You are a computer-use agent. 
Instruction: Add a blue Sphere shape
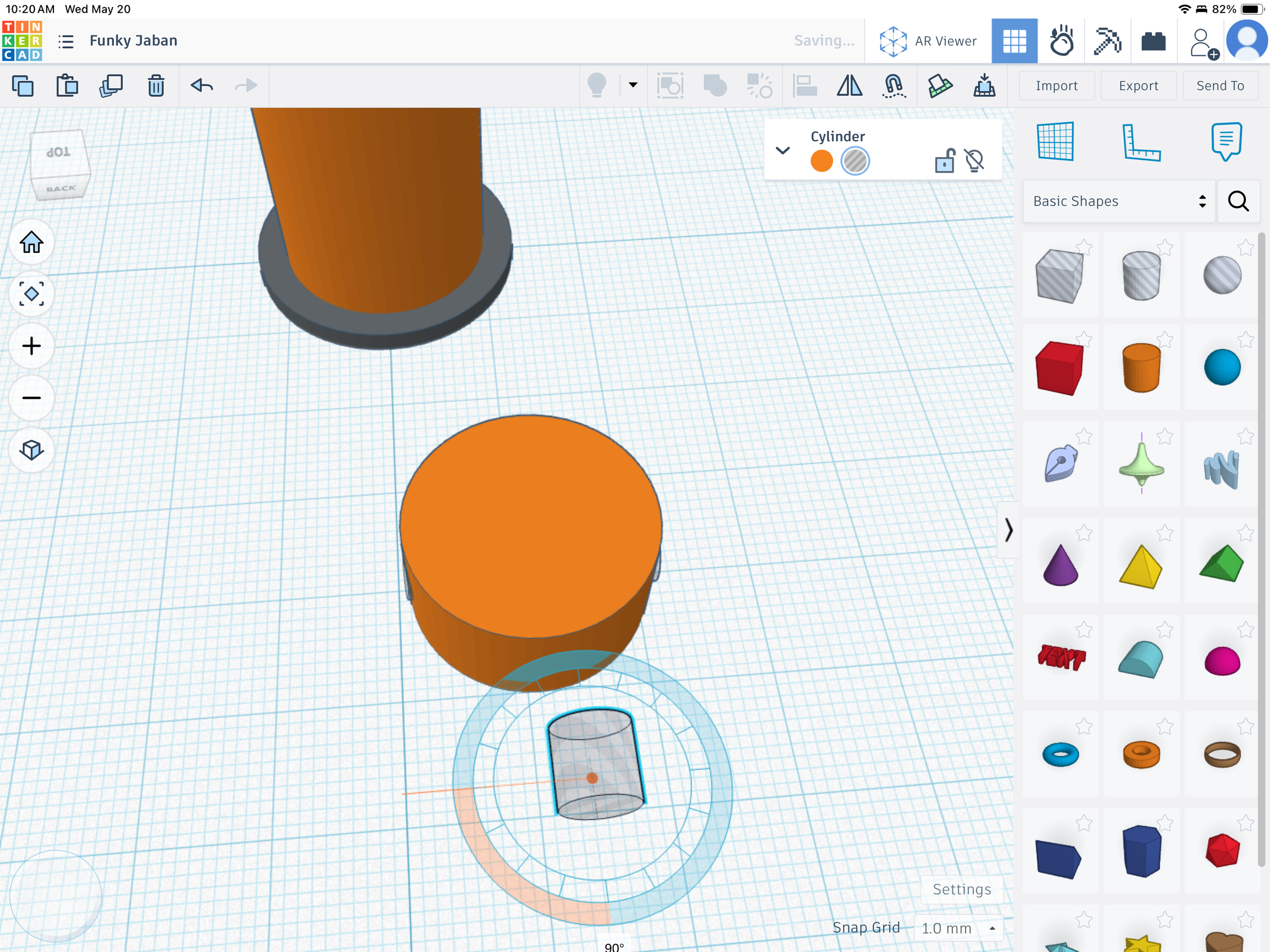pos(1222,367)
